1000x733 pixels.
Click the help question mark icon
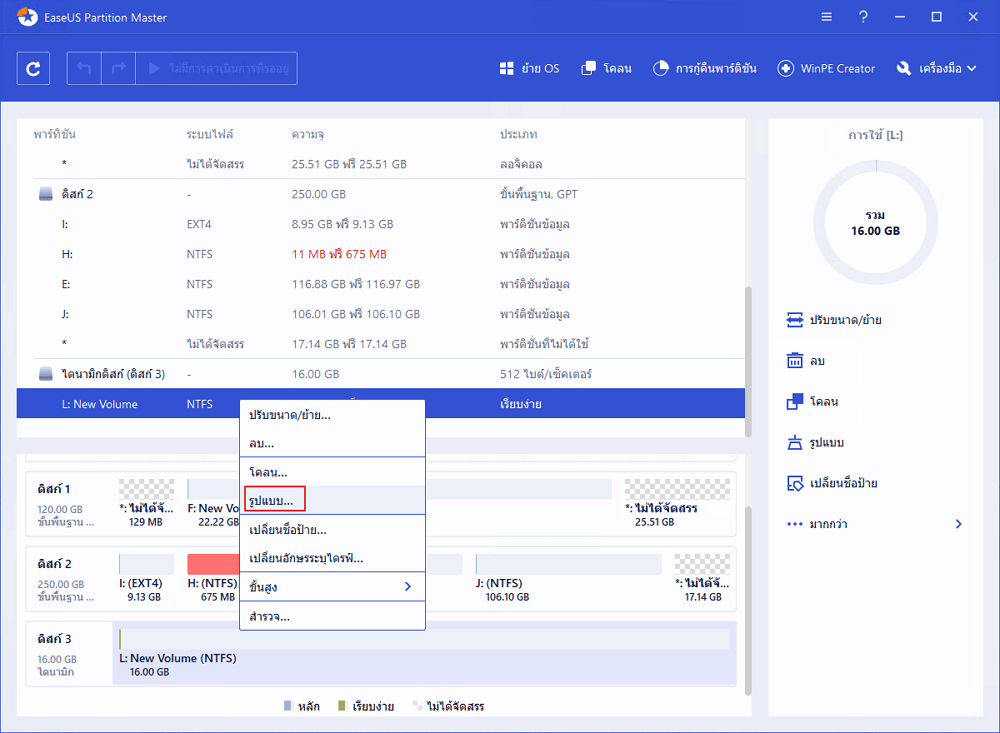[863, 17]
